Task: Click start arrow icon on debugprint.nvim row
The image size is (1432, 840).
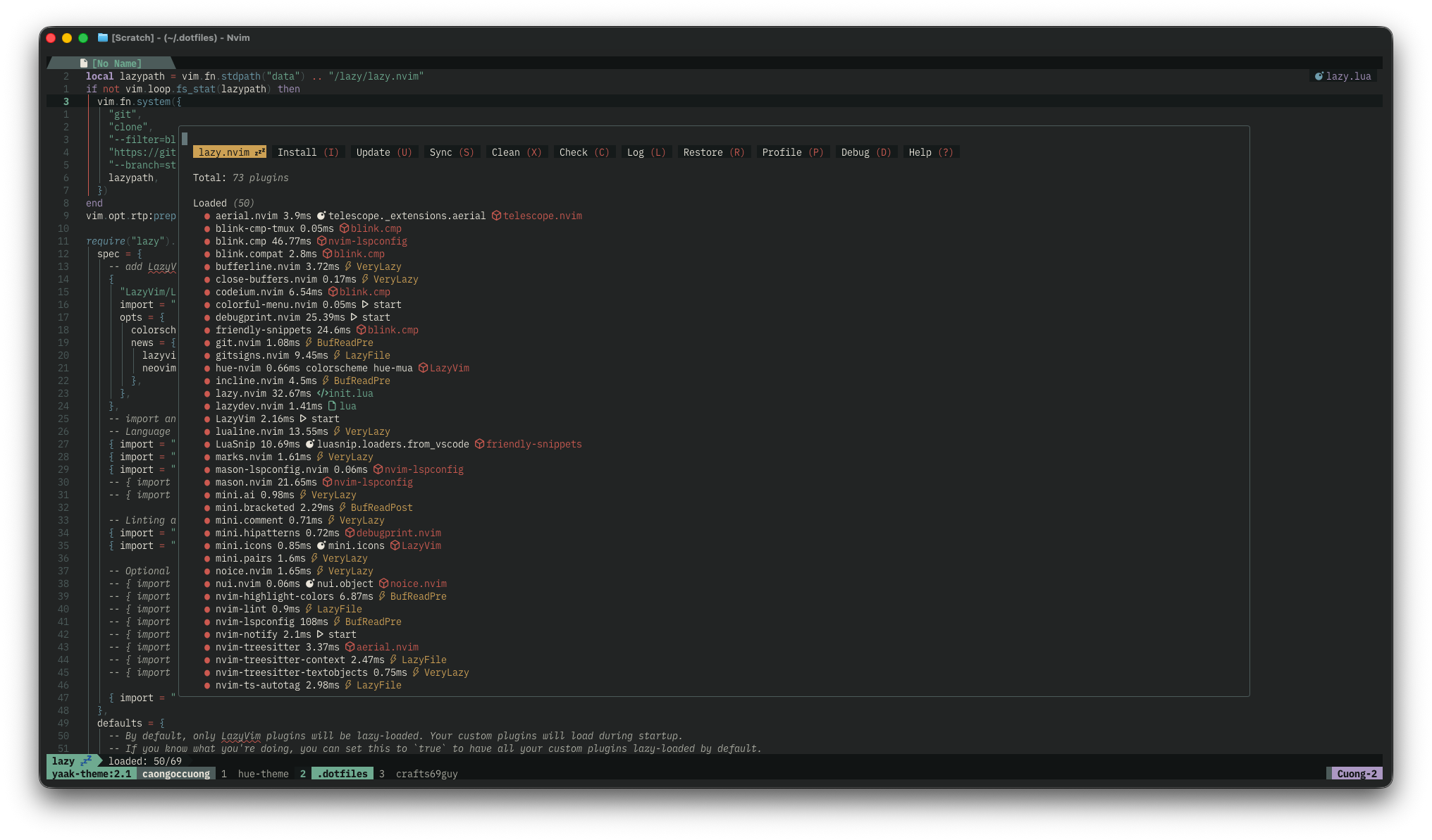Action: [x=354, y=317]
